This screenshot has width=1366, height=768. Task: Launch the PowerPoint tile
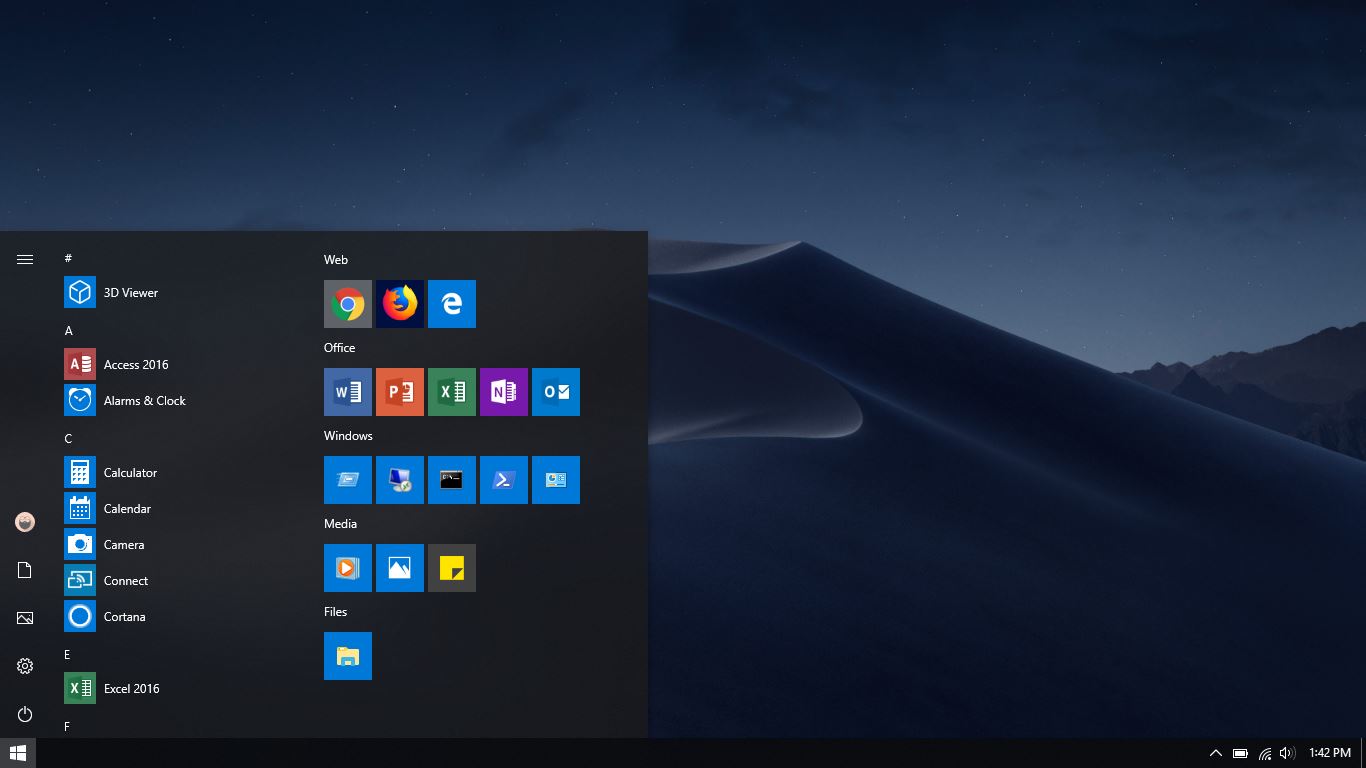(400, 392)
